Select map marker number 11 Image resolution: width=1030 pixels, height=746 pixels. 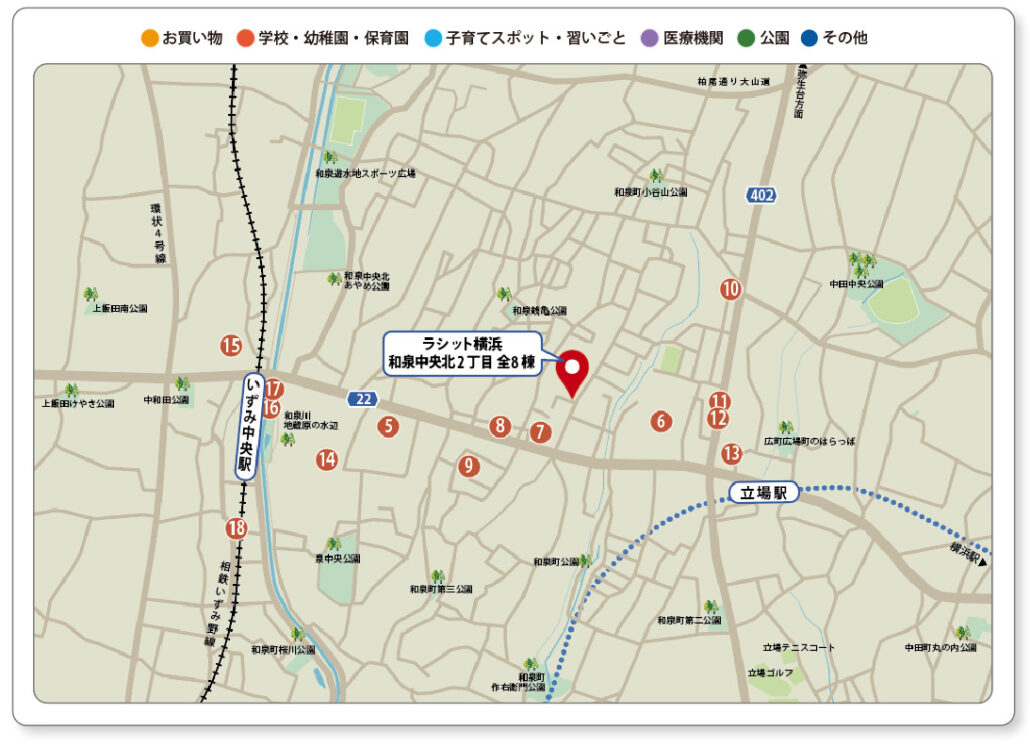click(719, 401)
